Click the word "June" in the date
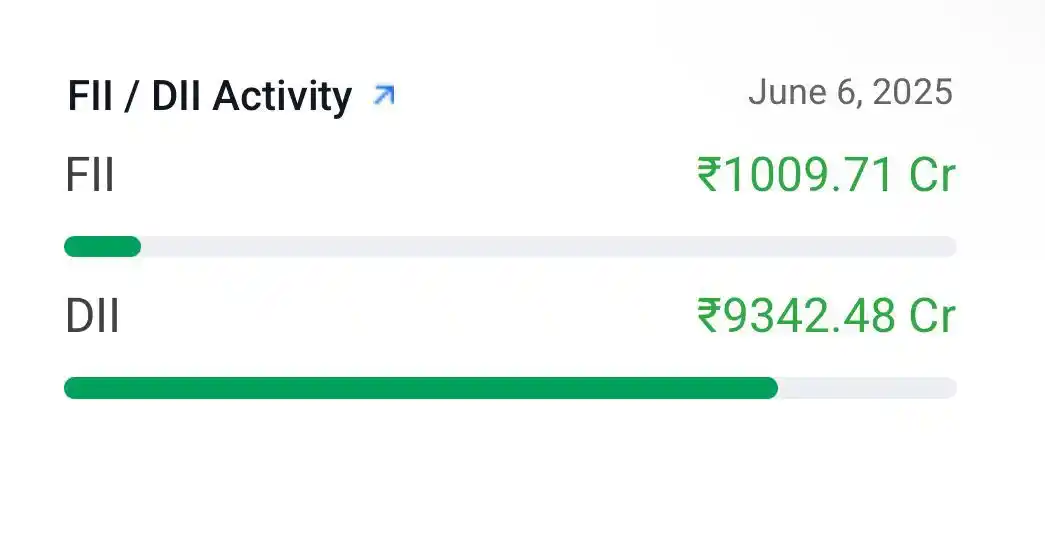The image size is (1045, 540). pos(785,93)
